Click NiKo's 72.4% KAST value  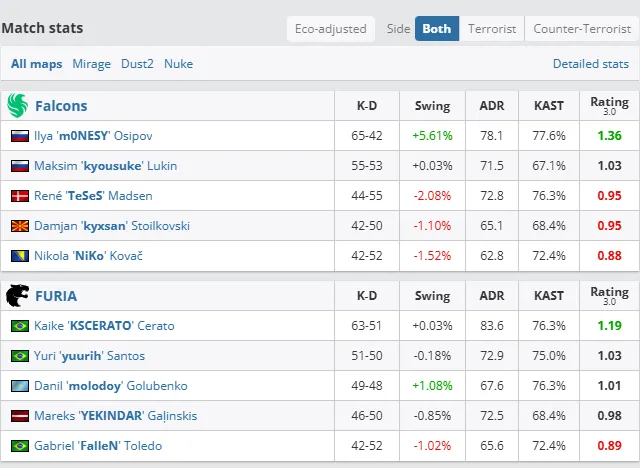(549, 256)
